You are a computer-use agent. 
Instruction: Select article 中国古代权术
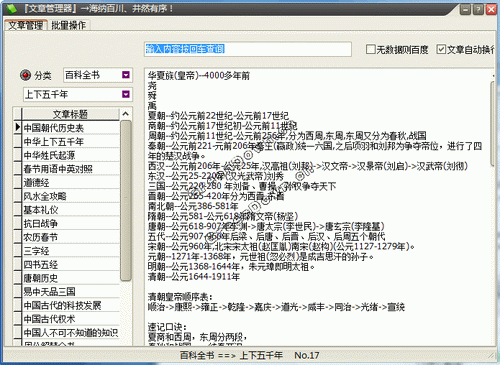pos(70,319)
